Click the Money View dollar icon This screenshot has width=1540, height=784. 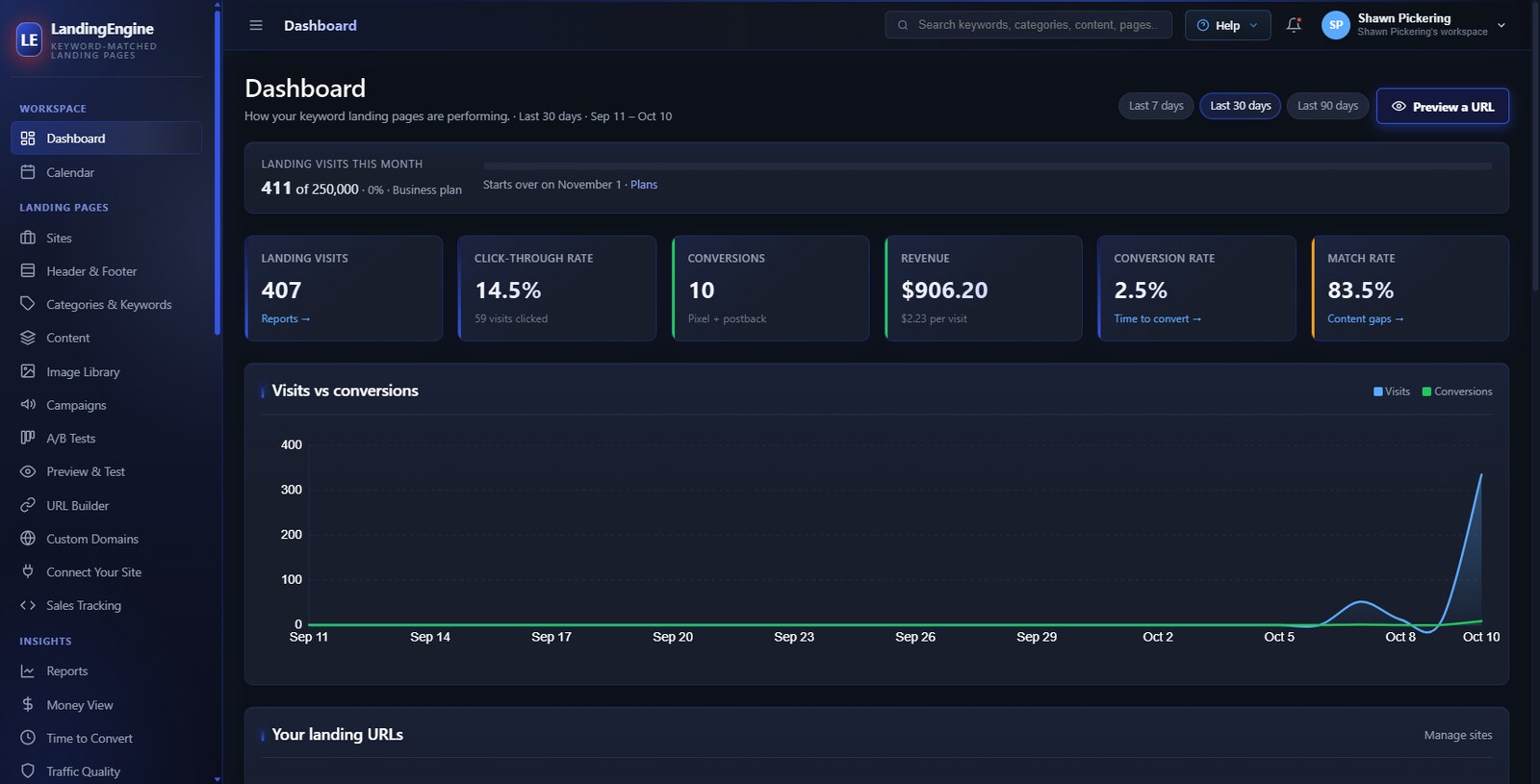point(28,705)
